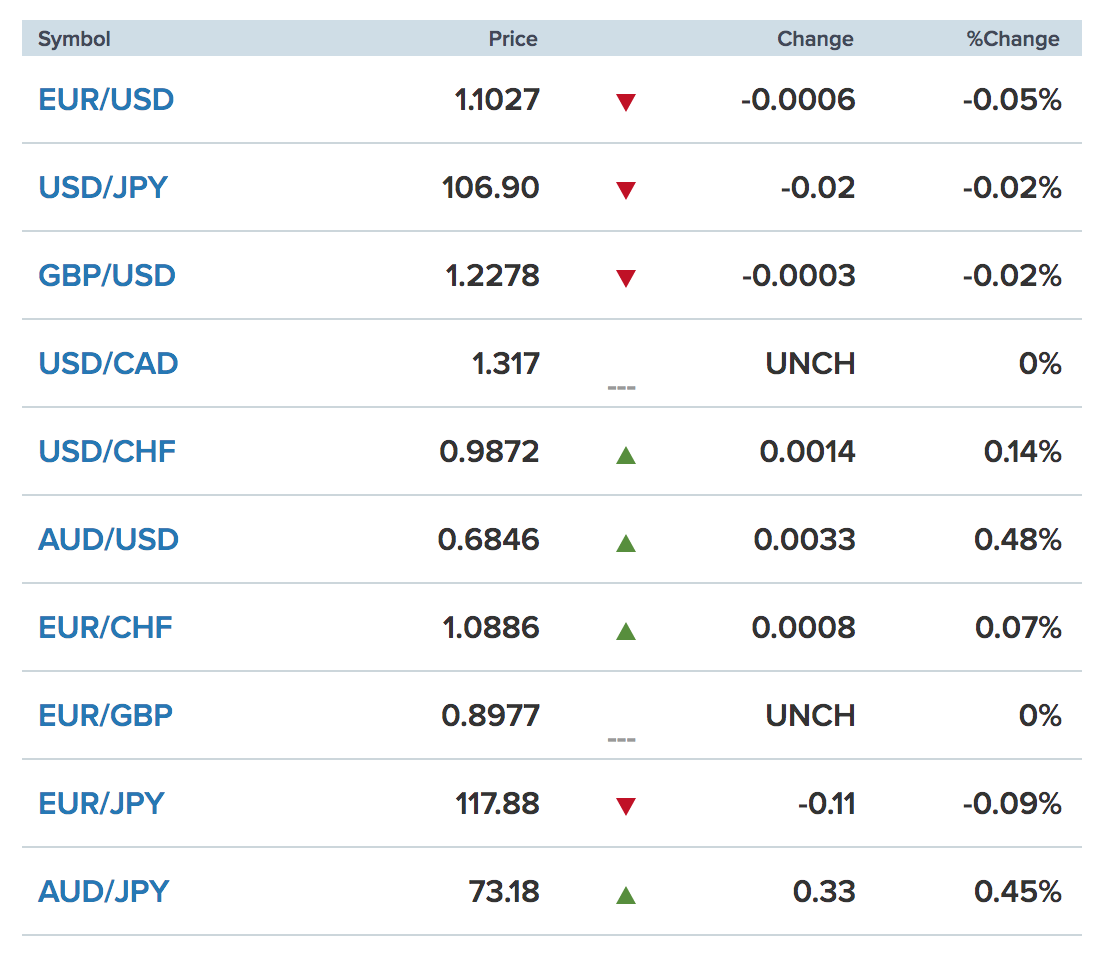
Task: Click the %Change column header
Action: (x=1012, y=39)
